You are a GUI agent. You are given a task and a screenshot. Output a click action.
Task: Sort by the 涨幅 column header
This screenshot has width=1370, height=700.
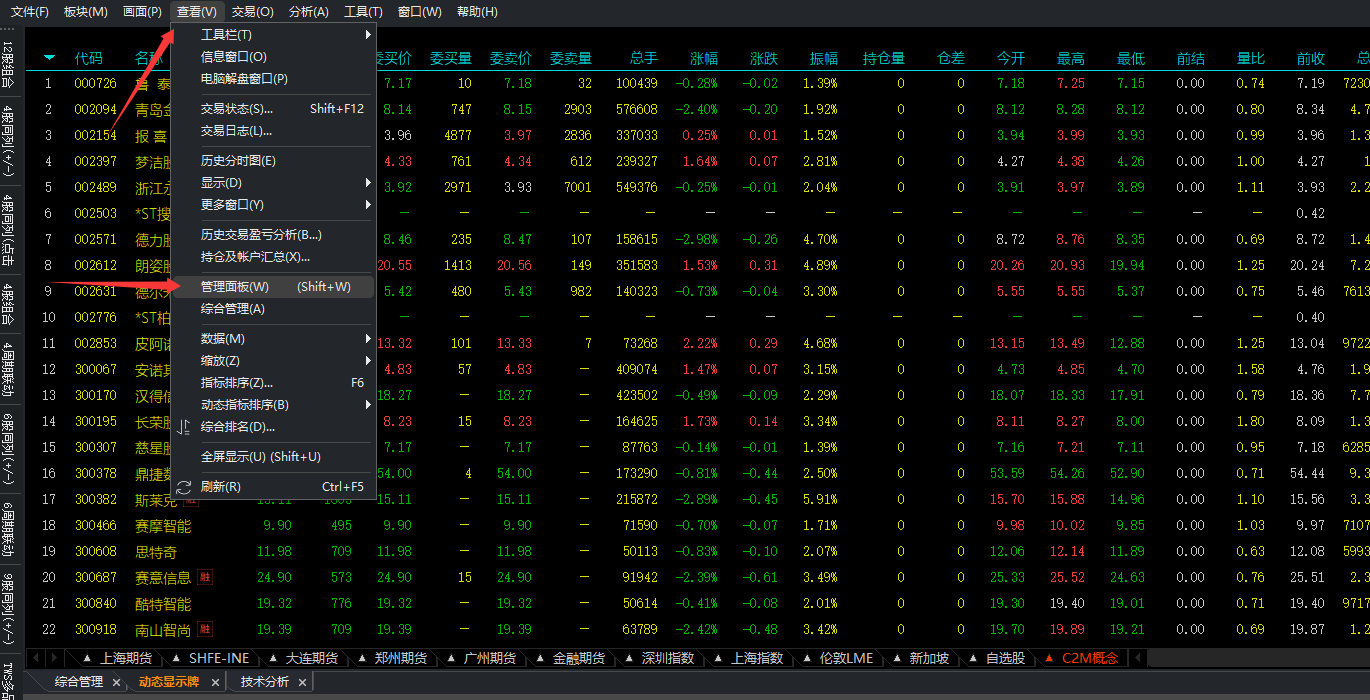(x=703, y=58)
